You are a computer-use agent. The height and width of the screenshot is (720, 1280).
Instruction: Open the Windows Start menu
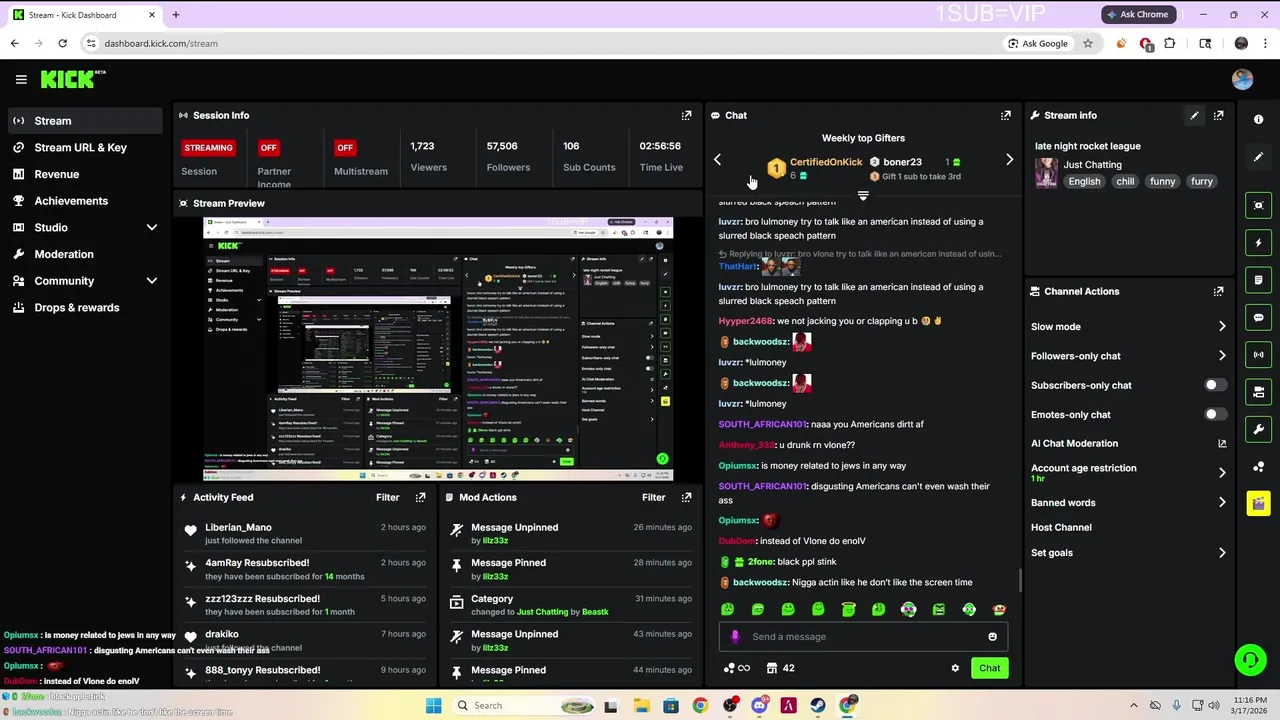(x=433, y=705)
